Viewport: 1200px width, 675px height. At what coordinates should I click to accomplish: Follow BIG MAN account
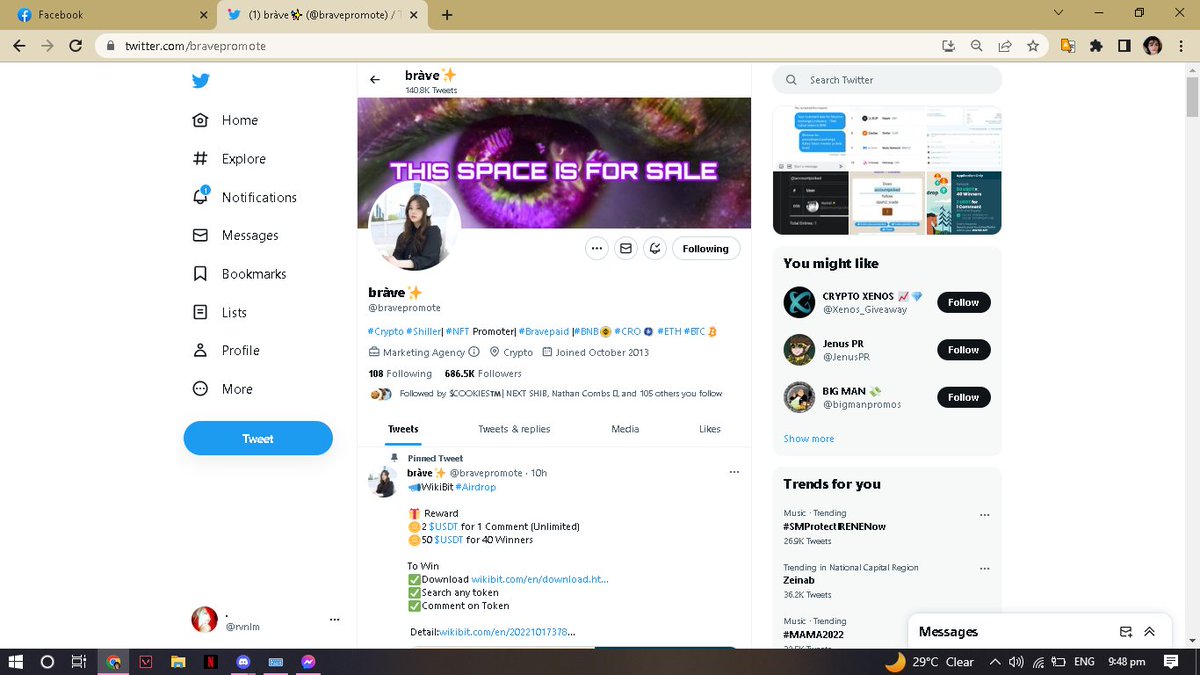click(x=964, y=397)
